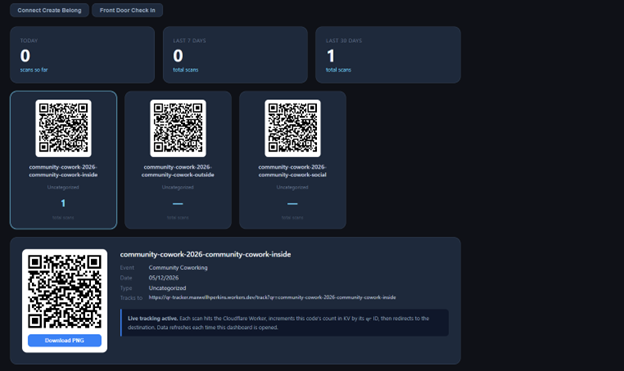Open the Last 30 Days stat card

tap(388, 55)
